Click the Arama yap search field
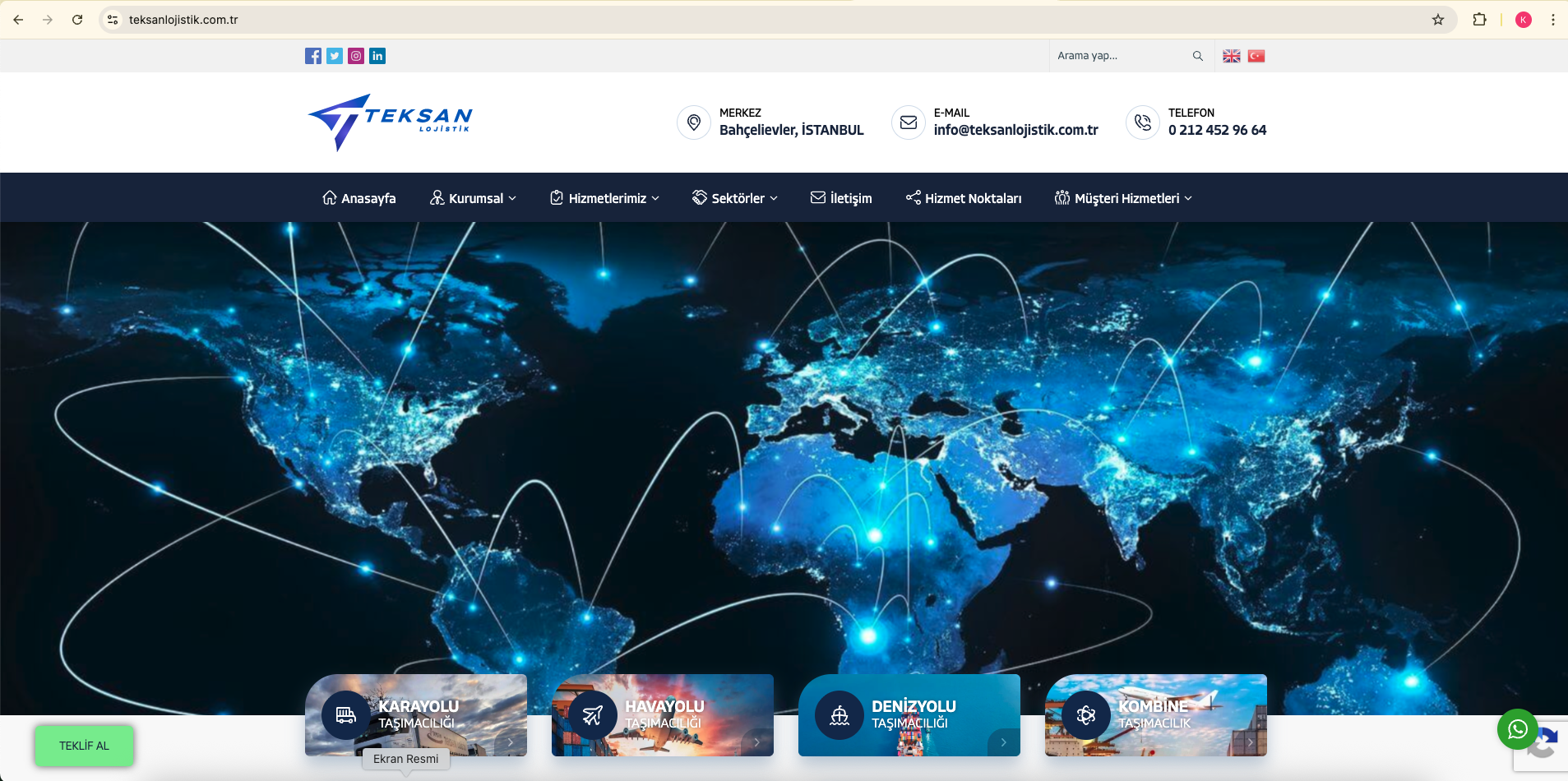1568x781 pixels. (1122, 56)
